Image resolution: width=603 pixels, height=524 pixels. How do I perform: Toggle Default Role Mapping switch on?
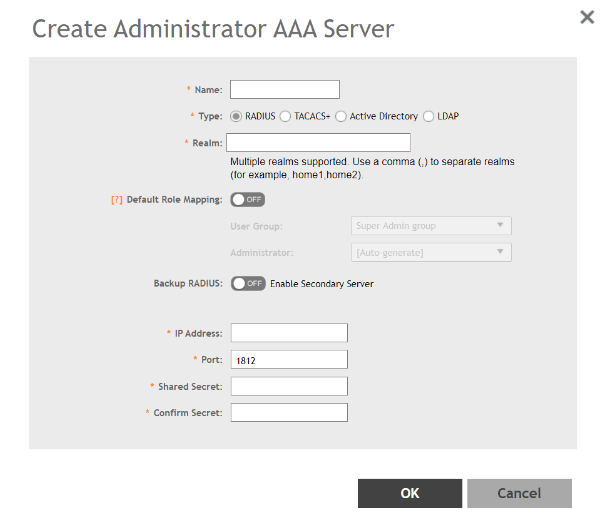point(247,199)
